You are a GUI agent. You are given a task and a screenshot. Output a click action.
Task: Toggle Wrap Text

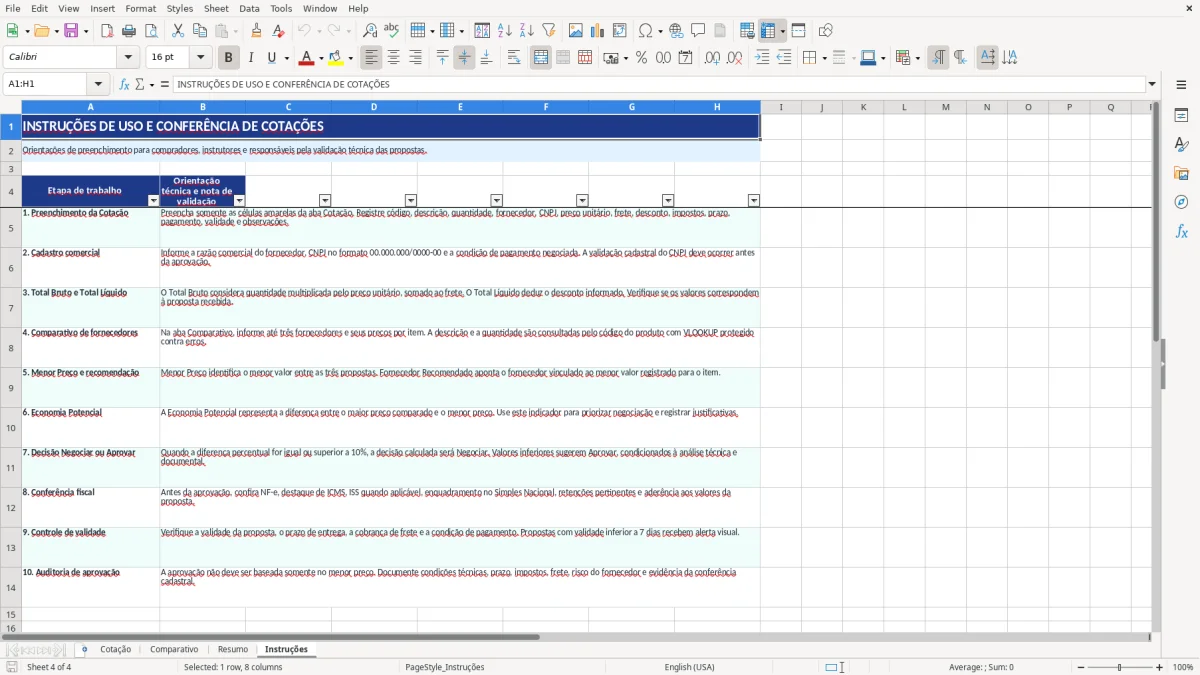pos(514,58)
